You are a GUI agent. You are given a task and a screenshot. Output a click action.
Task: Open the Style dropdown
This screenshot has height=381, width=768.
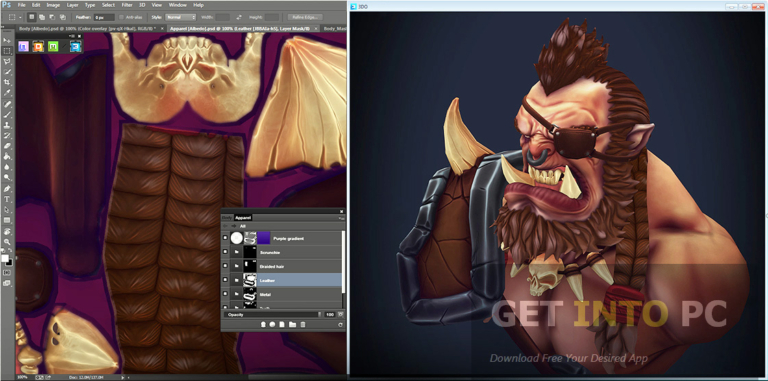[x=181, y=17]
